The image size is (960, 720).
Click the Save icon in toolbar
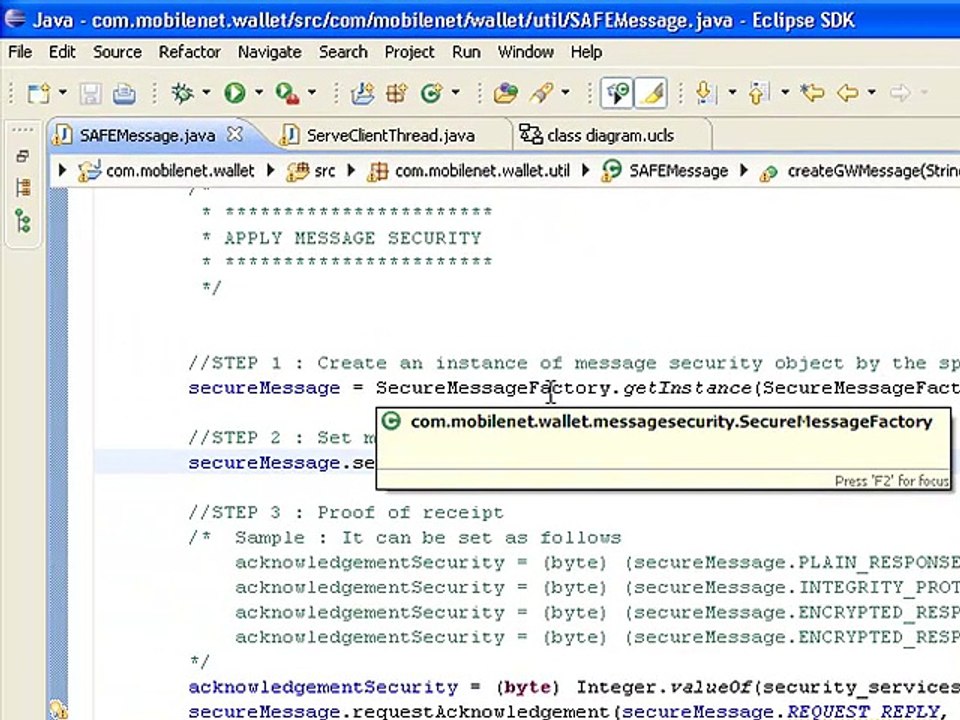[x=91, y=94]
